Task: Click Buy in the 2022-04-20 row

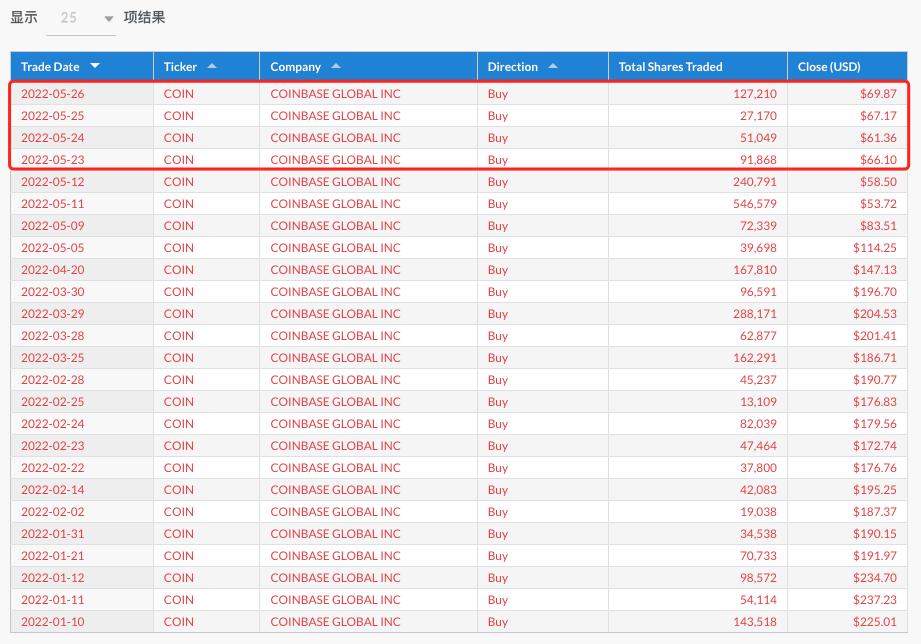Action: [x=498, y=270]
